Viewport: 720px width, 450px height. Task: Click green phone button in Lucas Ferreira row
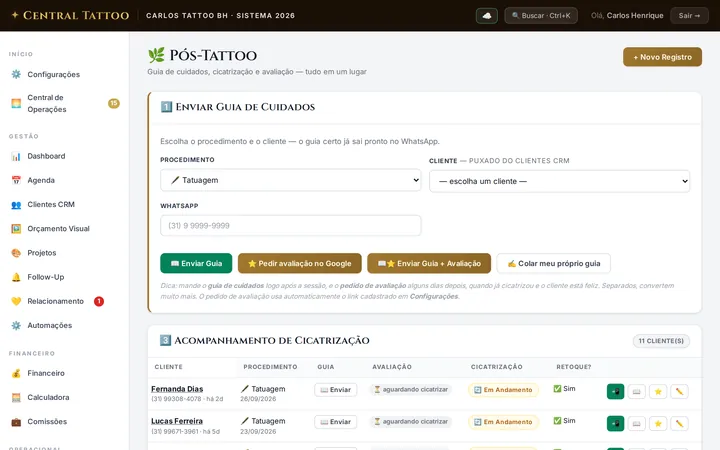click(615, 423)
